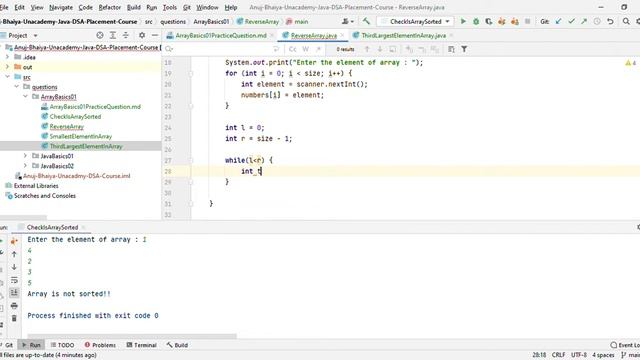Go to previous search occurrence arrow

(367, 49)
